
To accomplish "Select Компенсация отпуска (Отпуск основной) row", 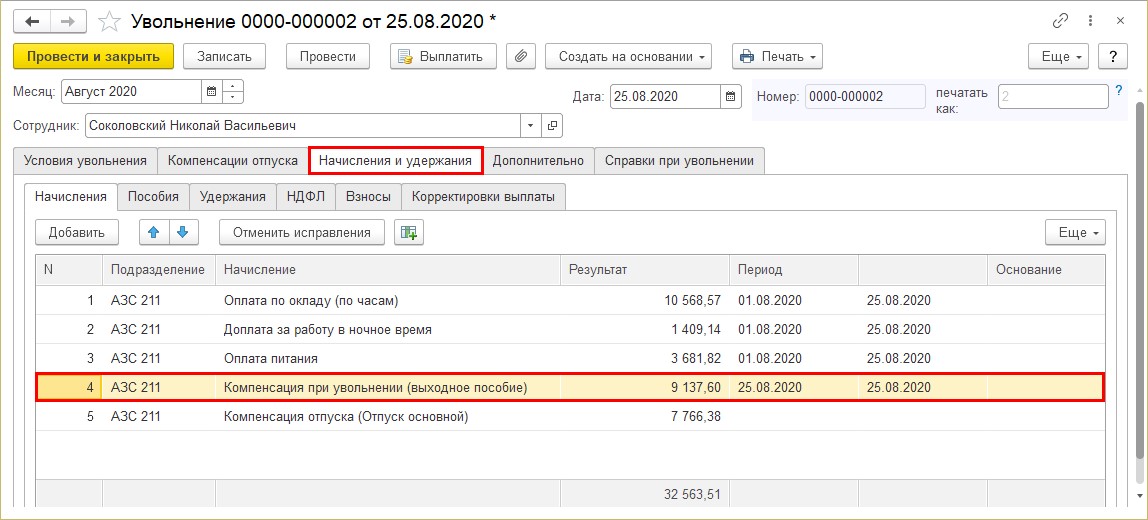I will [570, 417].
